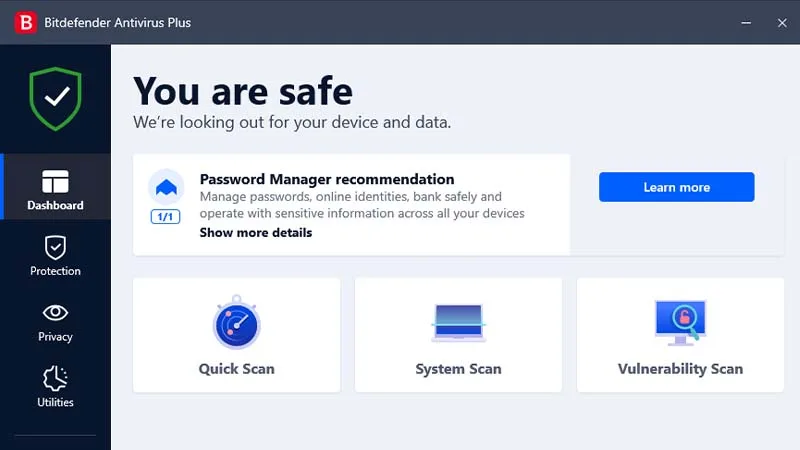Click the Password Manager recommendation title
Image resolution: width=800 pixels, height=450 pixels.
pos(327,179)
